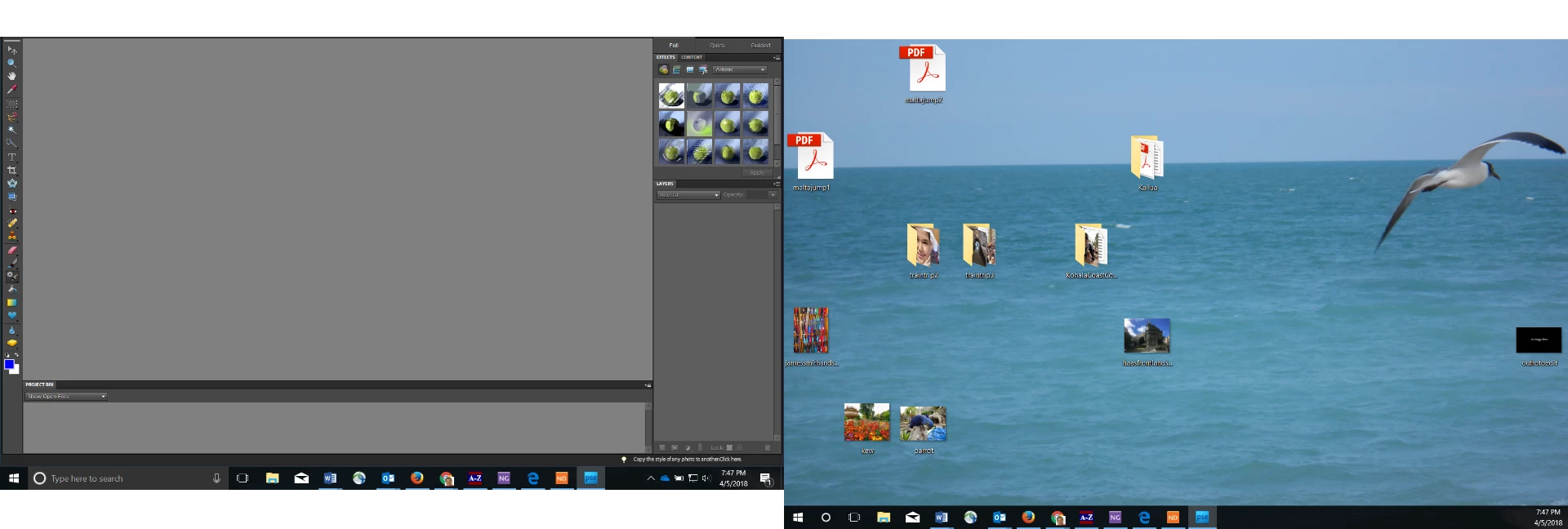The height and width of the screenshot is (529, 1568).
Task: Switch to the Guided edit tab
Action: [x=760, y=45]
